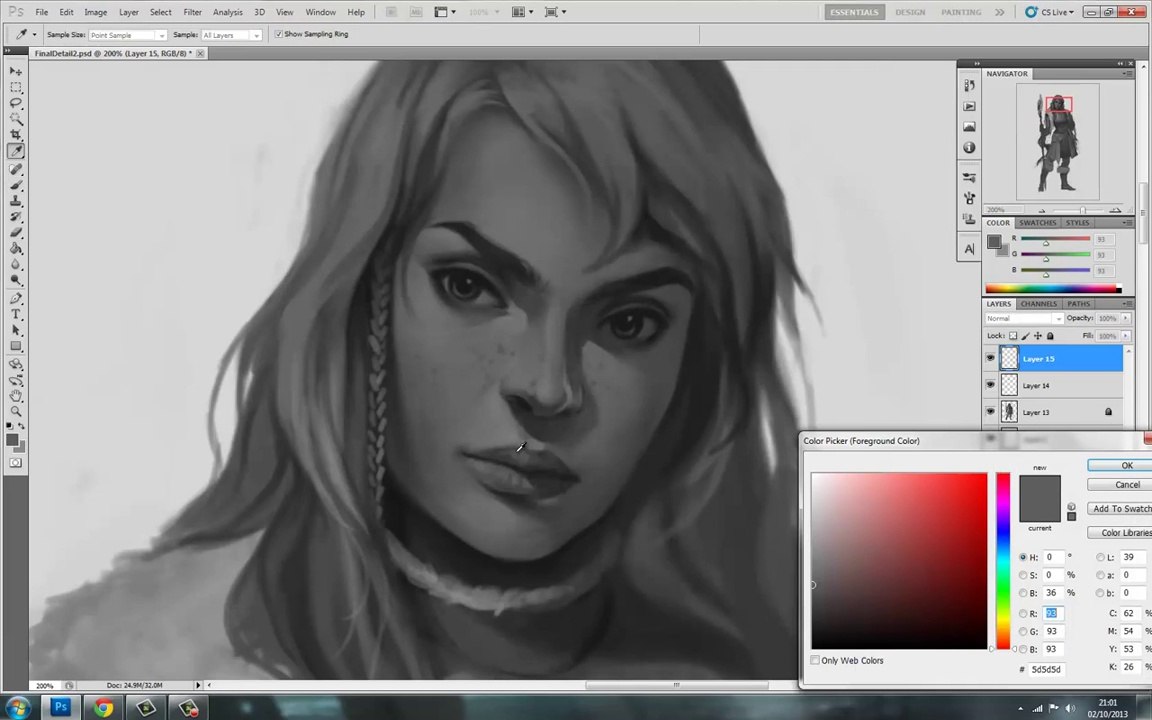Viewport: 1152px width, 720px height.
Task: Swap foreground and background colors
Action: [x=21, y=426]
